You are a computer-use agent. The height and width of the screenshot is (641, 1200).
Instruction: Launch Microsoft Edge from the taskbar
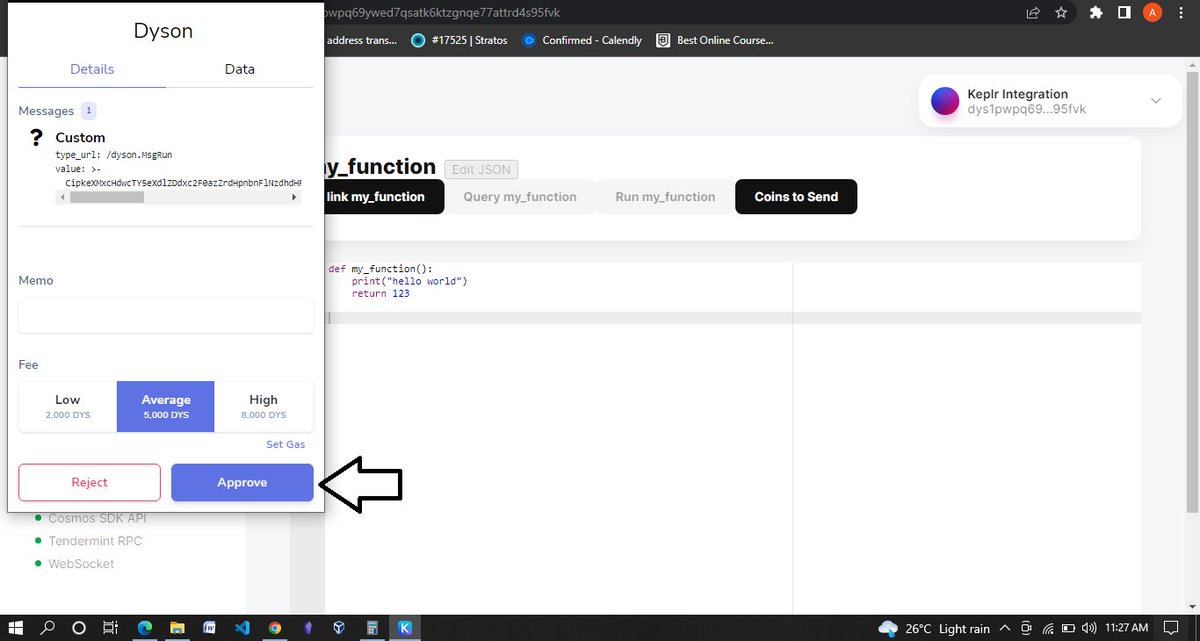click(x=145, y=628)
